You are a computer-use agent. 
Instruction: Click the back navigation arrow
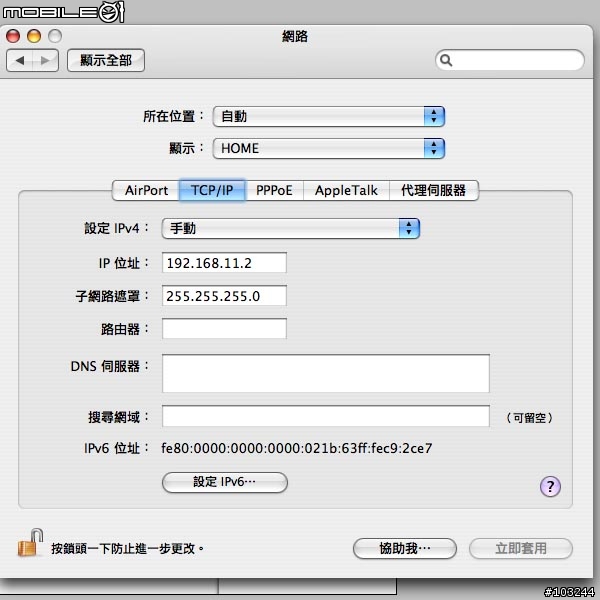pos(20,60)
